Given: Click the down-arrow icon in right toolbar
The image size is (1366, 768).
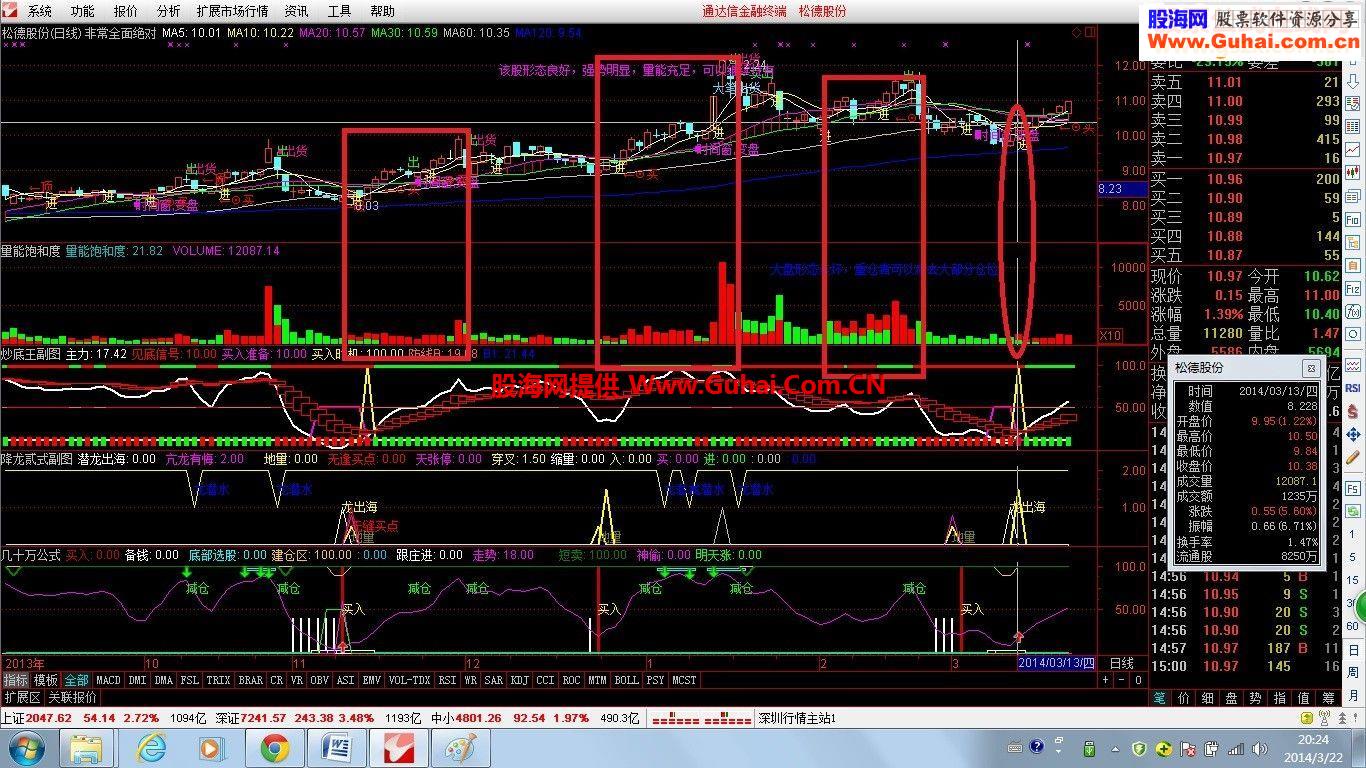Looking at the screenshot, I should [1351, 81].
